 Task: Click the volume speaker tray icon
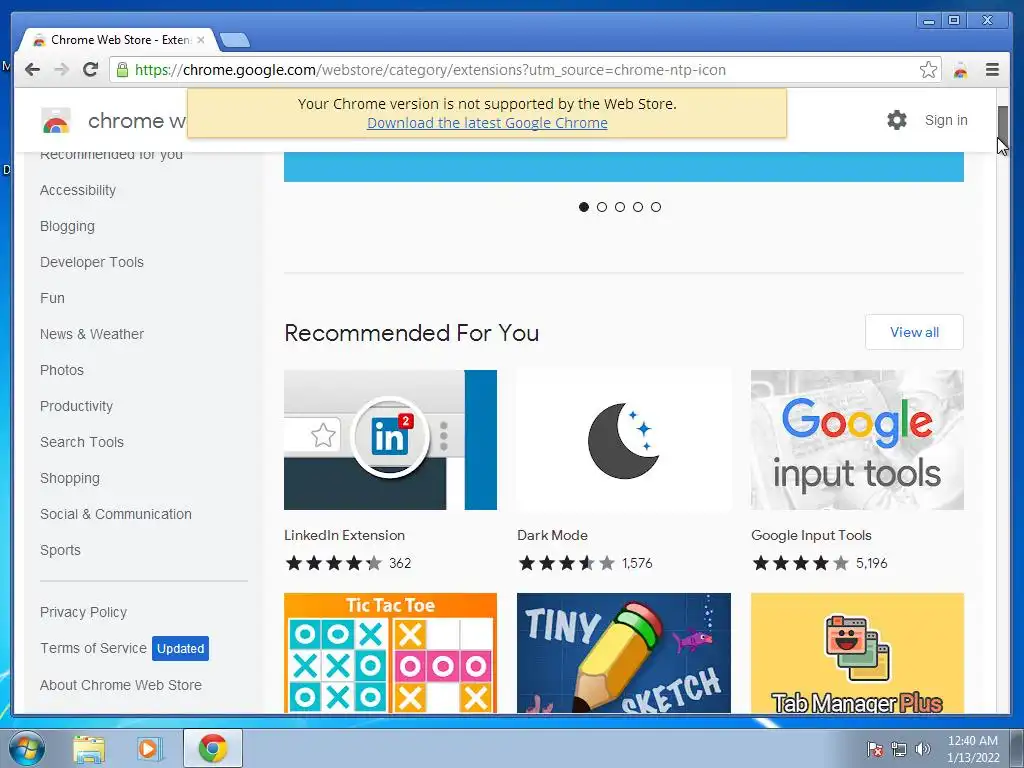coord(923,749)
